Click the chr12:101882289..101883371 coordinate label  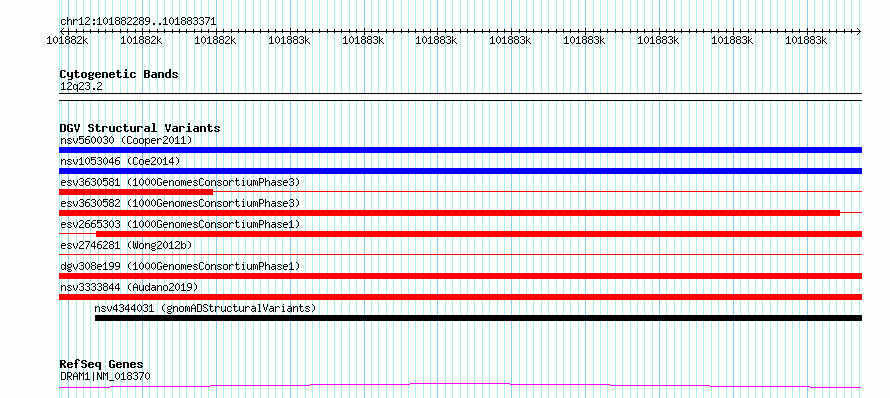point(138,22)
